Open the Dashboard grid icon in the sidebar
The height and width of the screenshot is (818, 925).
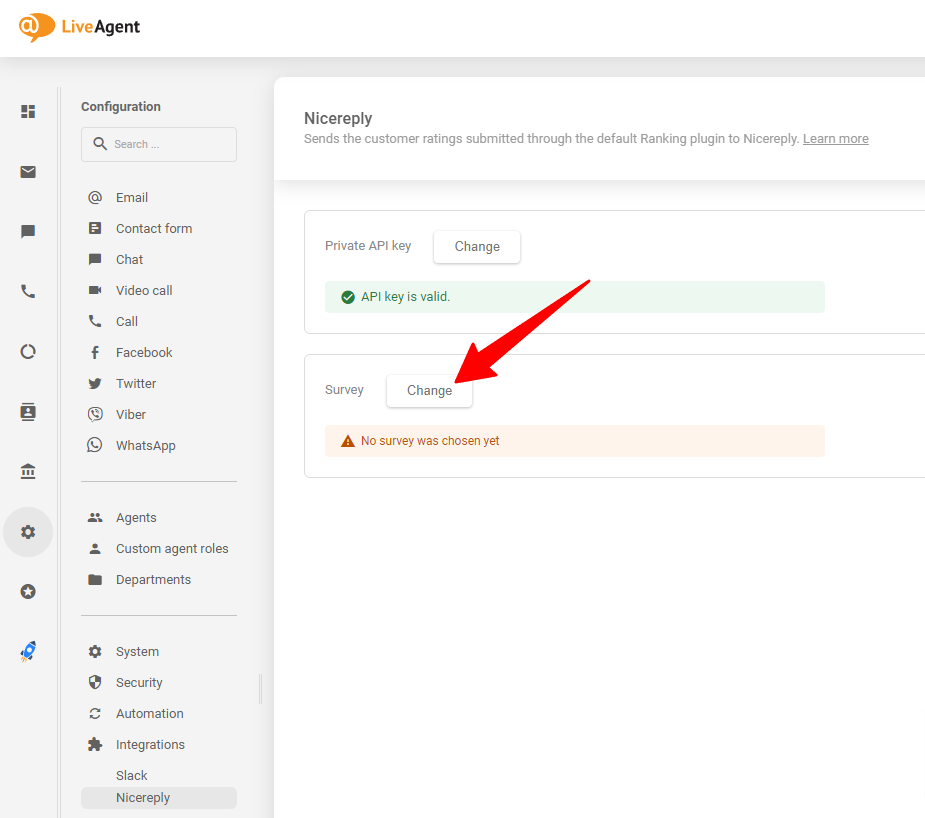[27, 111]
